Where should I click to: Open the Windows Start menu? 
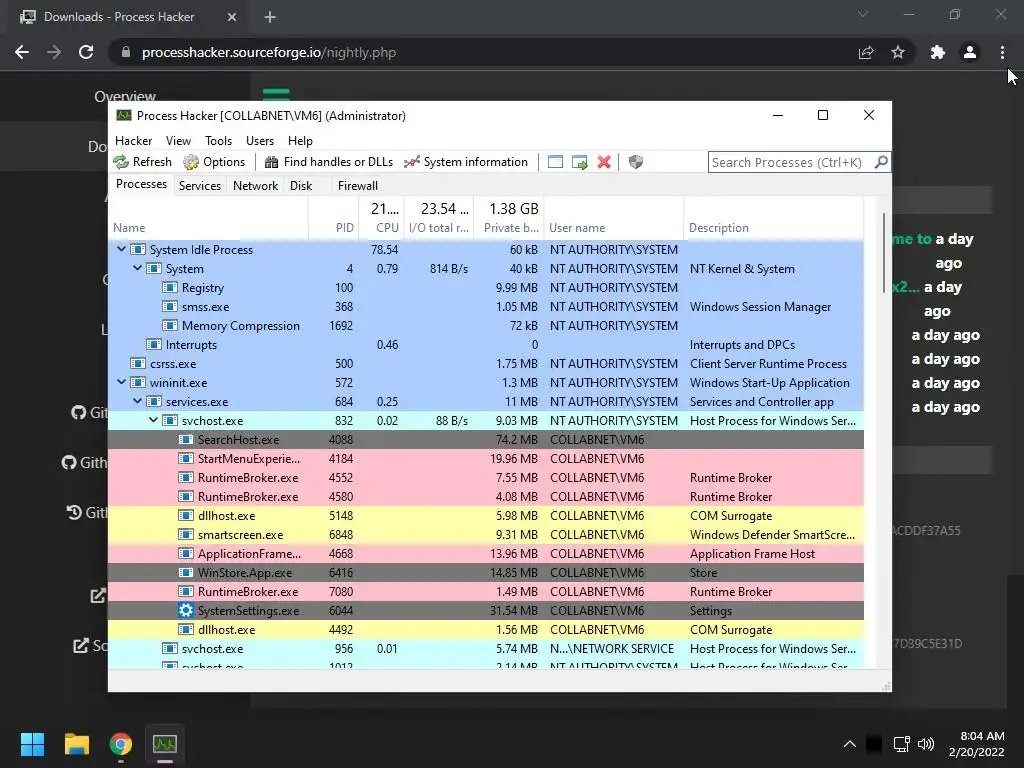click(32, 744)
